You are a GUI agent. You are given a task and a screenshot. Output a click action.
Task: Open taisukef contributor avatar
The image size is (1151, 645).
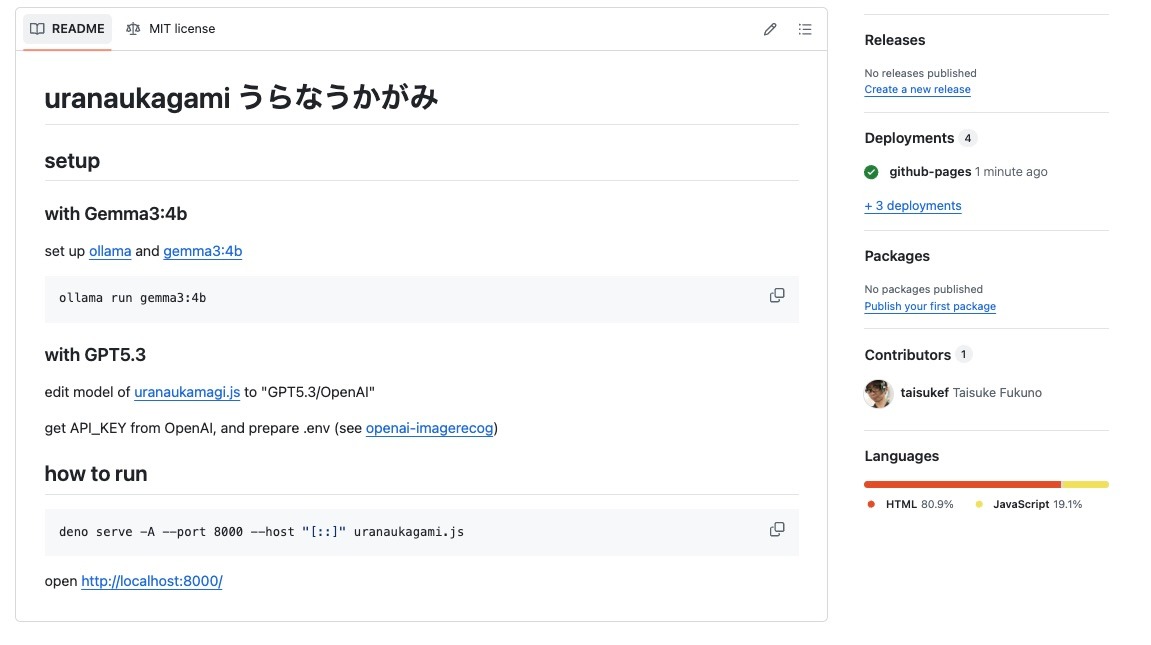(x=878, y=393)
